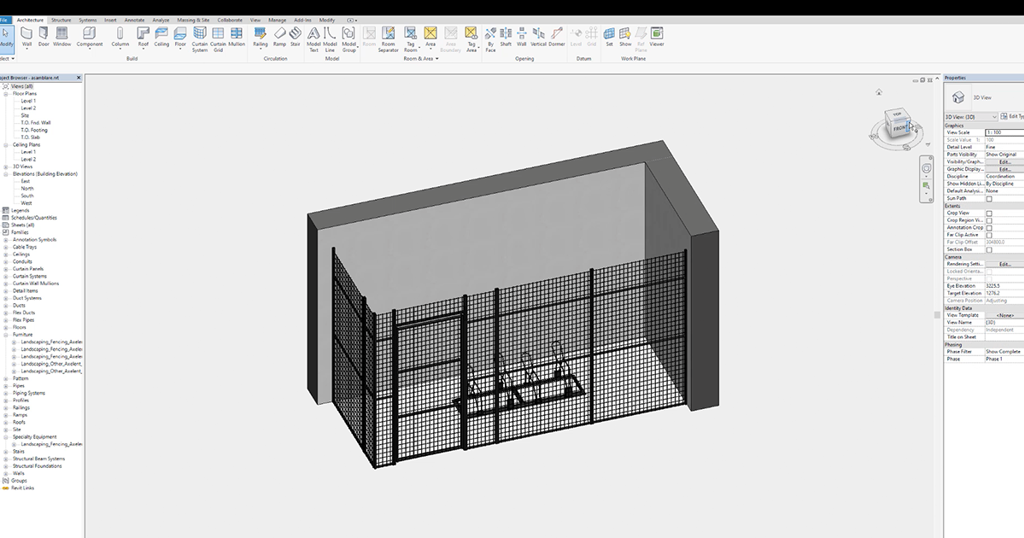The image size is (1024, 538).
Task: Select the Model Group tool
Action: 349,39
